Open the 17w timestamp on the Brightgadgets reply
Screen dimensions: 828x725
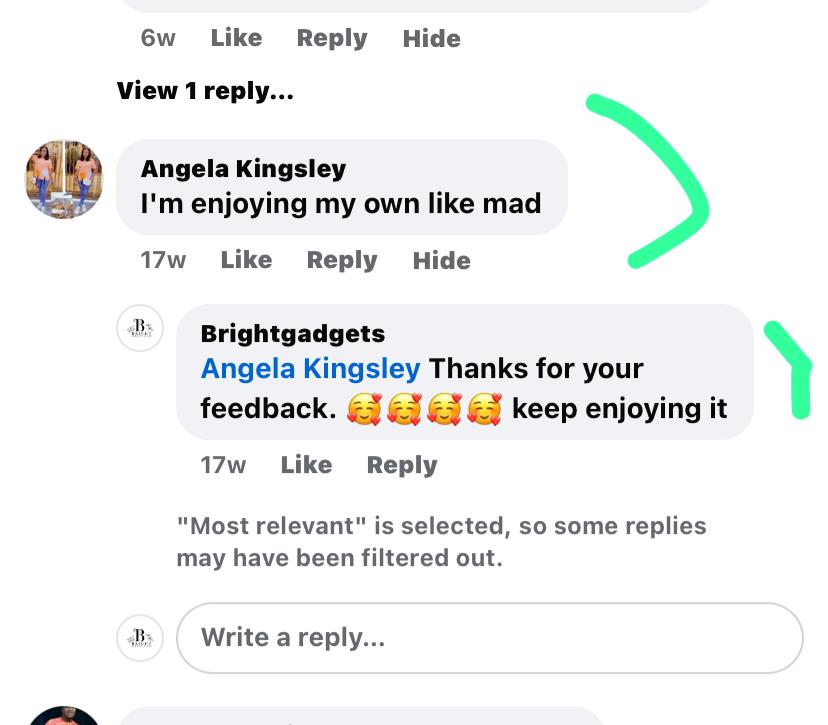223,465
